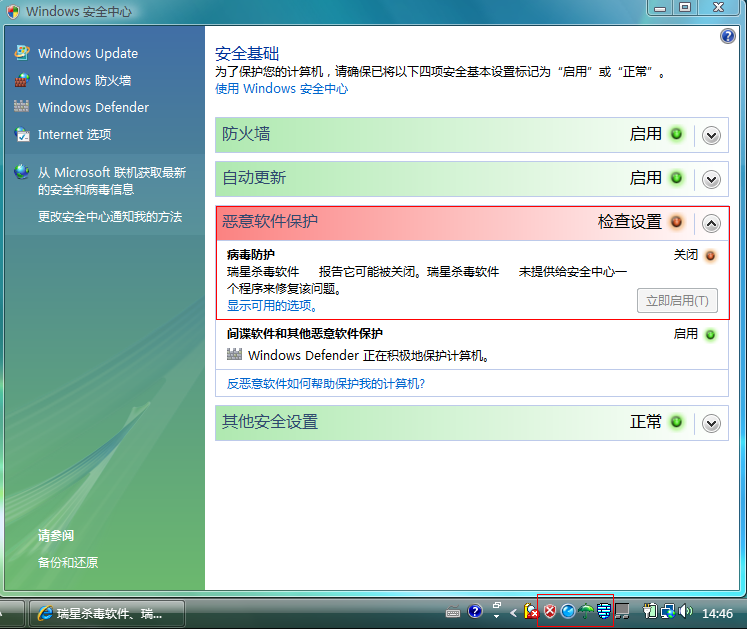Viewport: 747px width, 629px height.
Task: Click the red security shield alert tray icon
Action: pyautogui.click(x=550, y=611)
